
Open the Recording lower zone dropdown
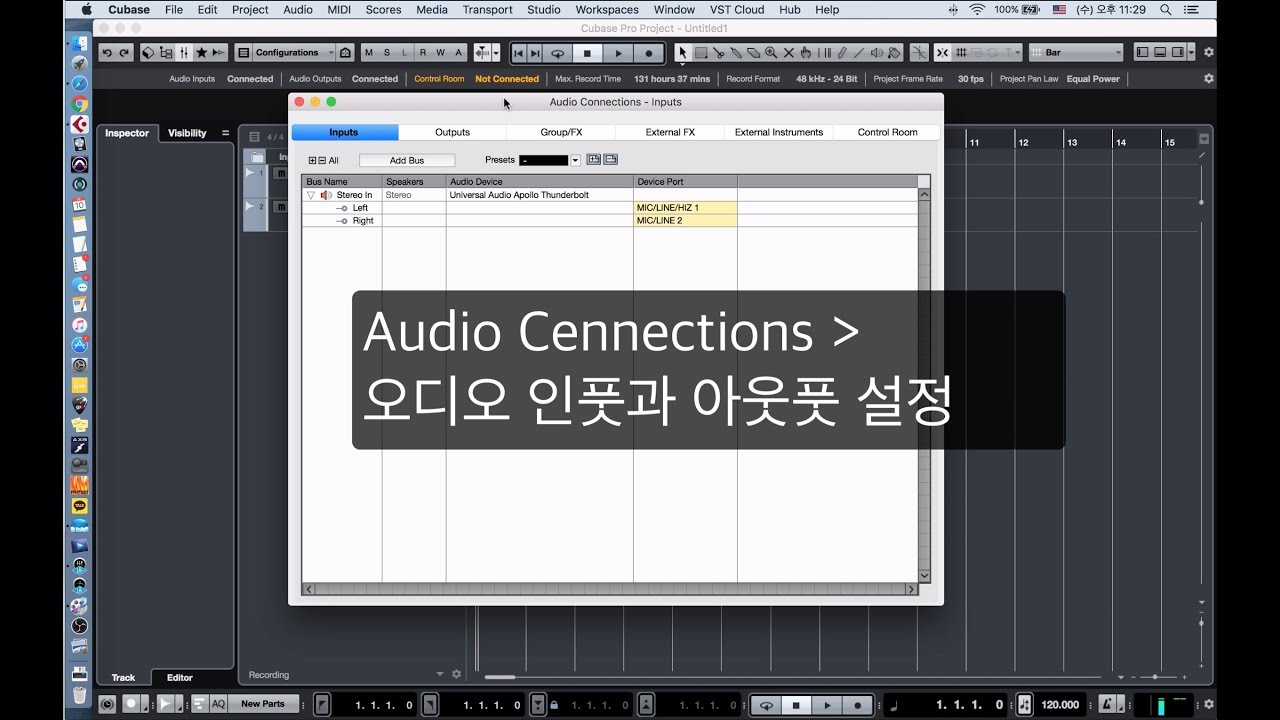coord(440,675)
